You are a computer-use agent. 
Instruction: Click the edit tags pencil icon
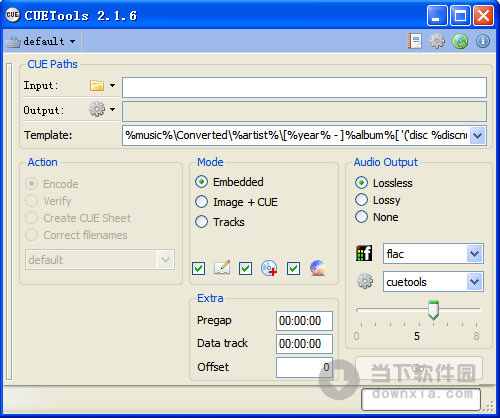click(222, 268)
